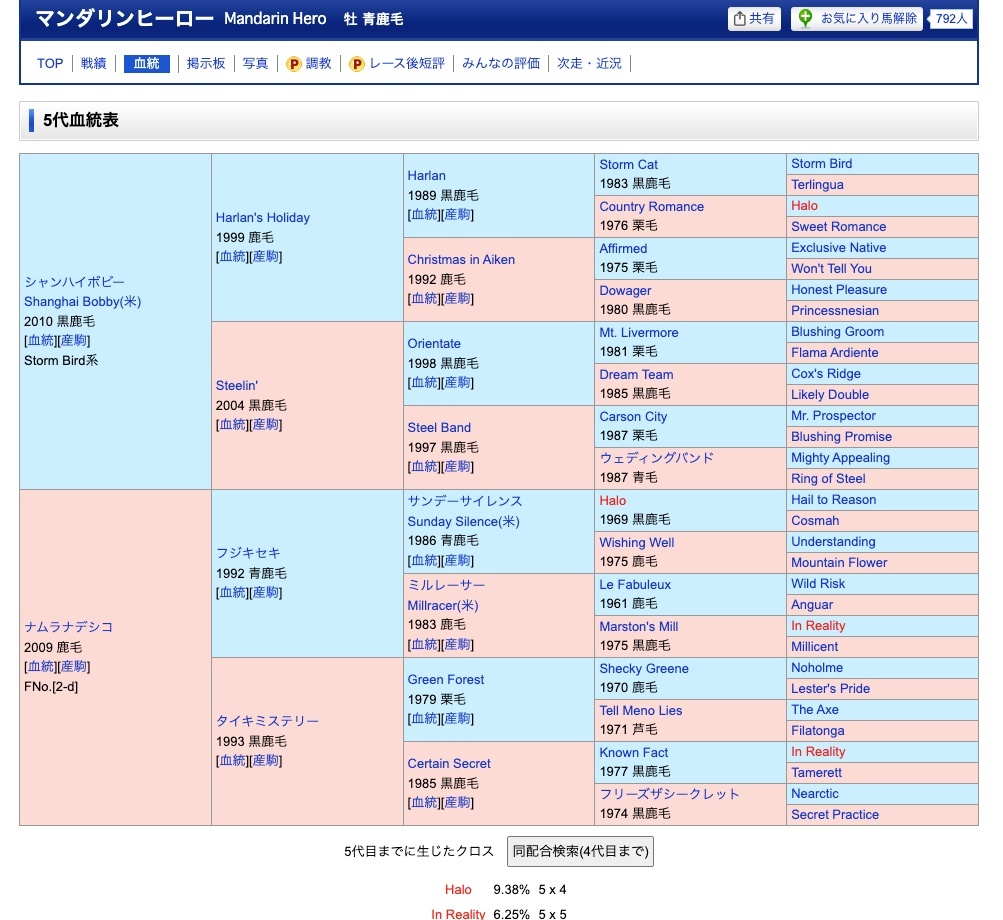Open the Affirmed link
This screenshot has height=920, width=1003.
[x=623, y=248]
